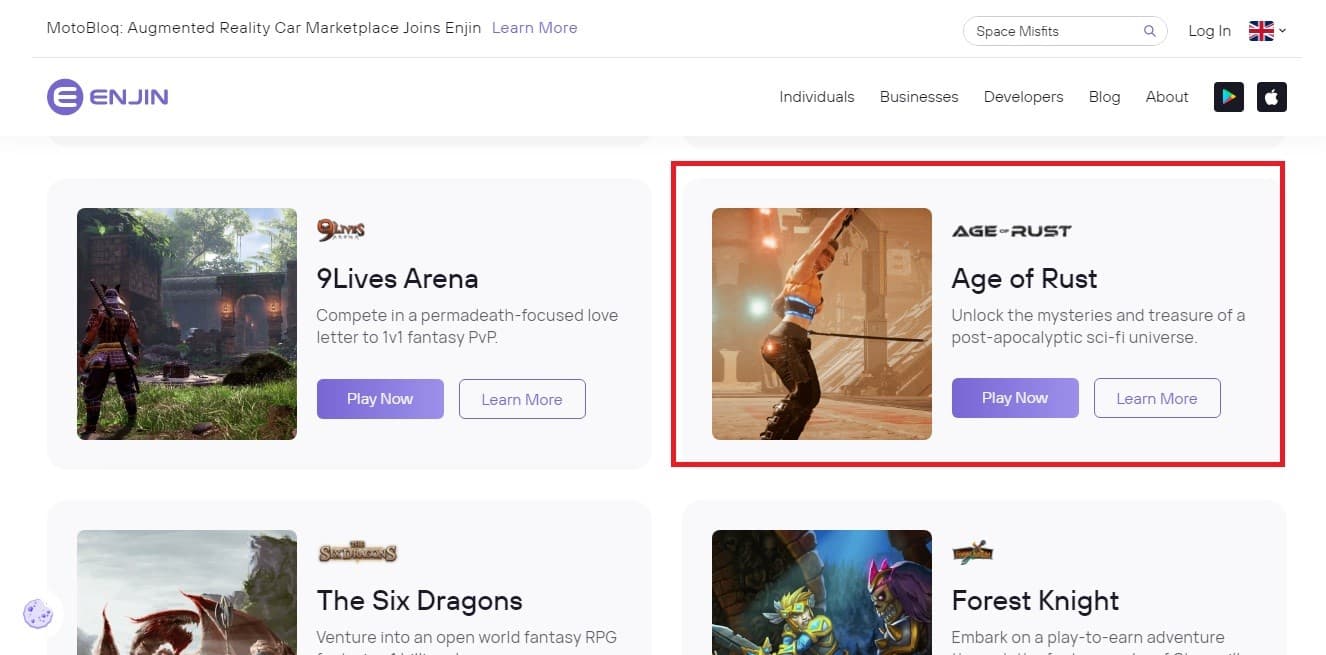The width and height of the screenshot is (1326, 655).
Task: Click the Forest Knight title
Action: (x=1036, y=600)
